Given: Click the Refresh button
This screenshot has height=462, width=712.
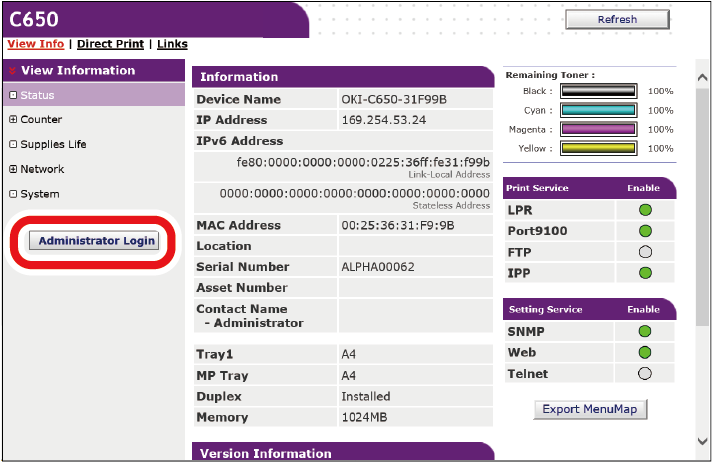Looking at the screenshot, I should [x=616, y=19].
